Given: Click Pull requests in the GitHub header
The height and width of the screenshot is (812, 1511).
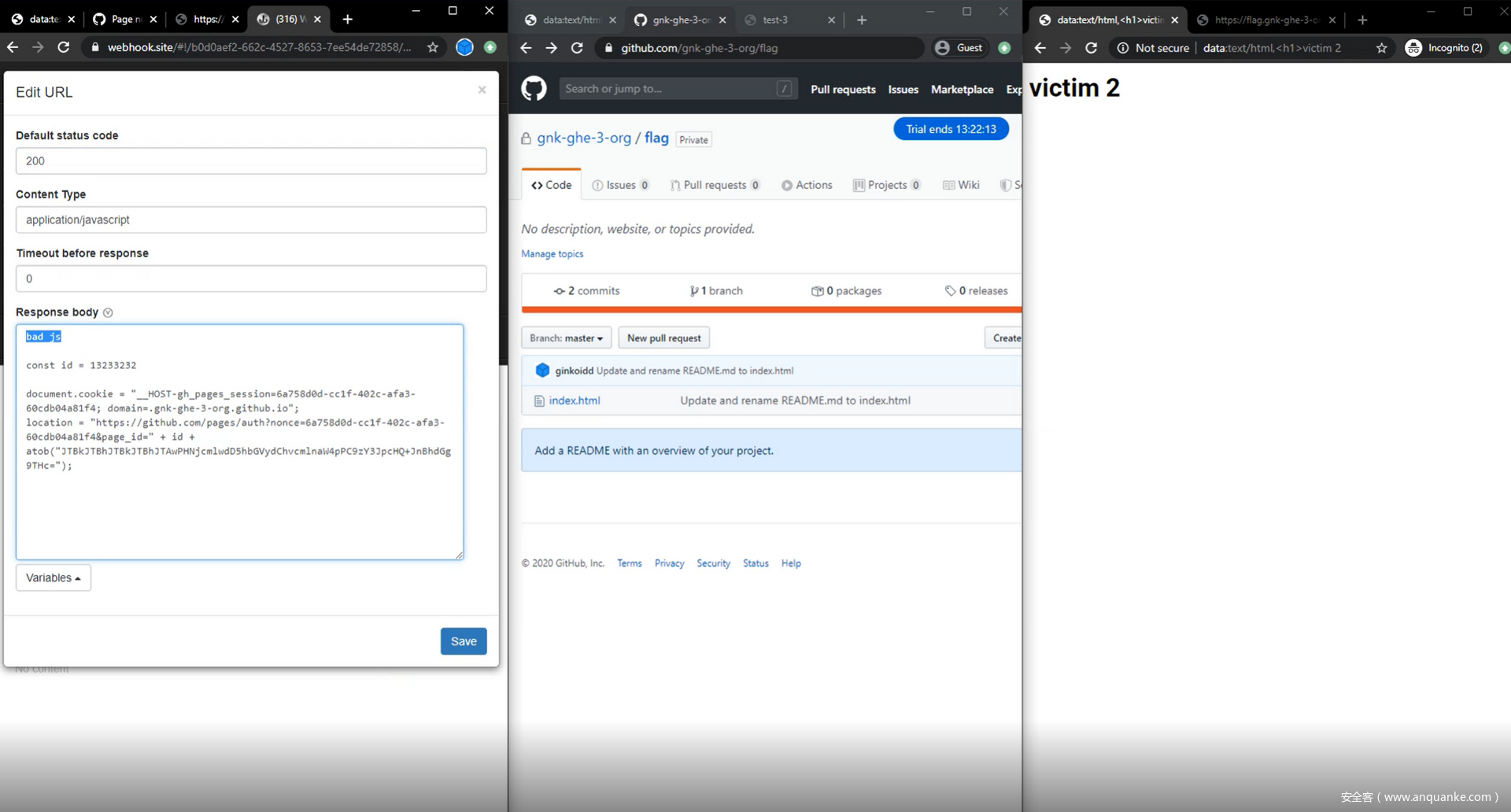Looking at the screenshot, I should click(843, 90).
